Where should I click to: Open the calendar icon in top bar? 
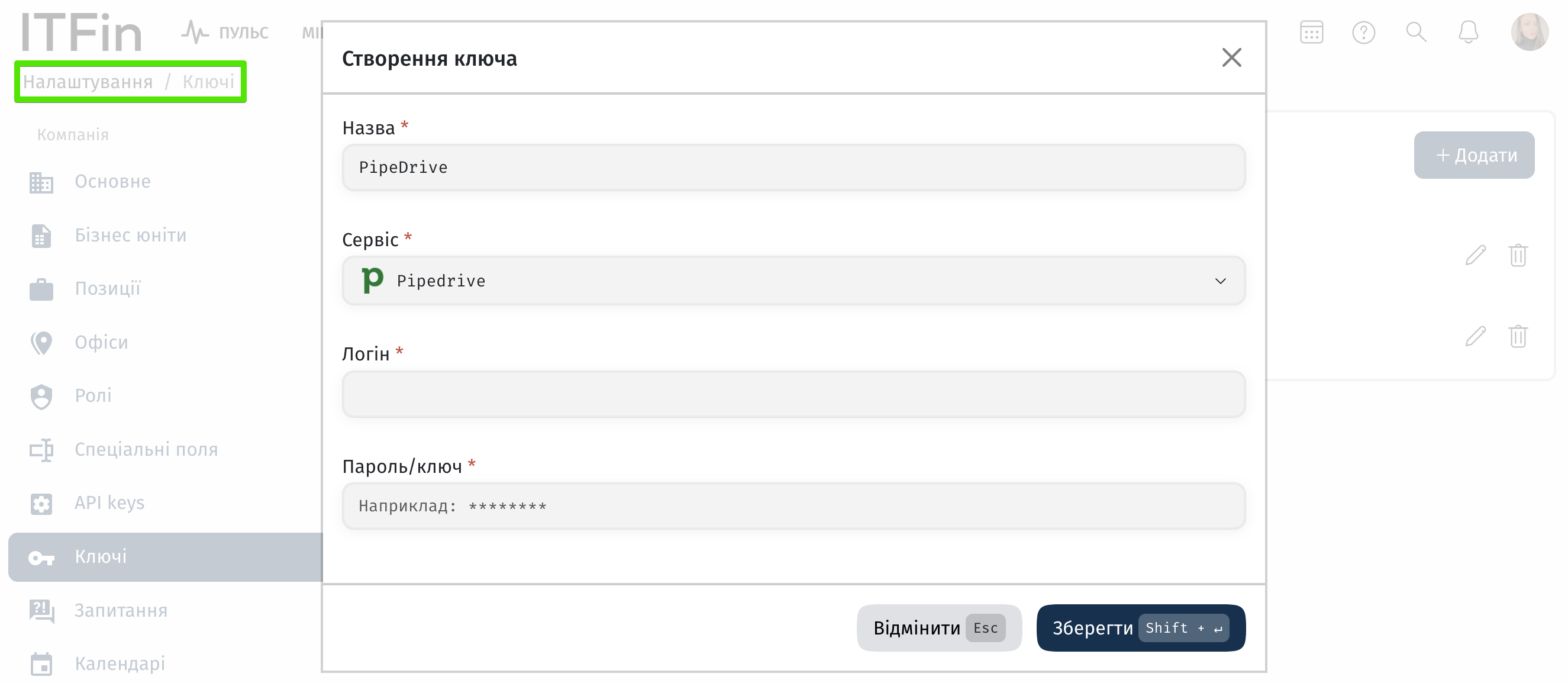pos(1311,33)
